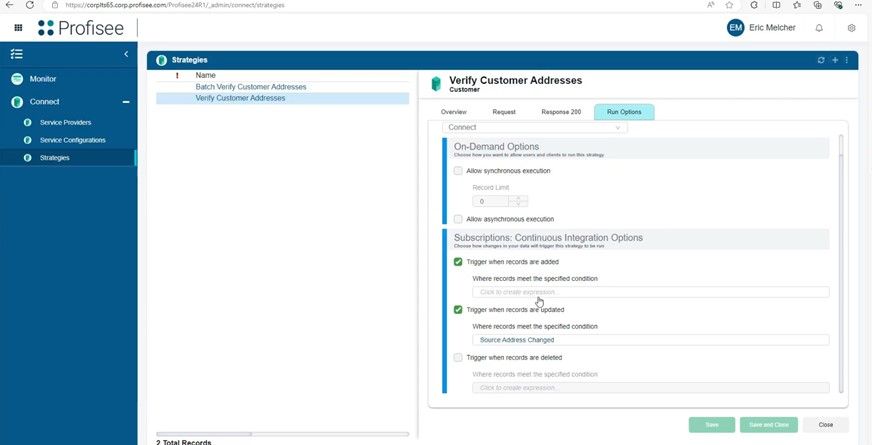Add a new strategy with plus icon
Screen dimensions: 872x445
tap(835, 60)
